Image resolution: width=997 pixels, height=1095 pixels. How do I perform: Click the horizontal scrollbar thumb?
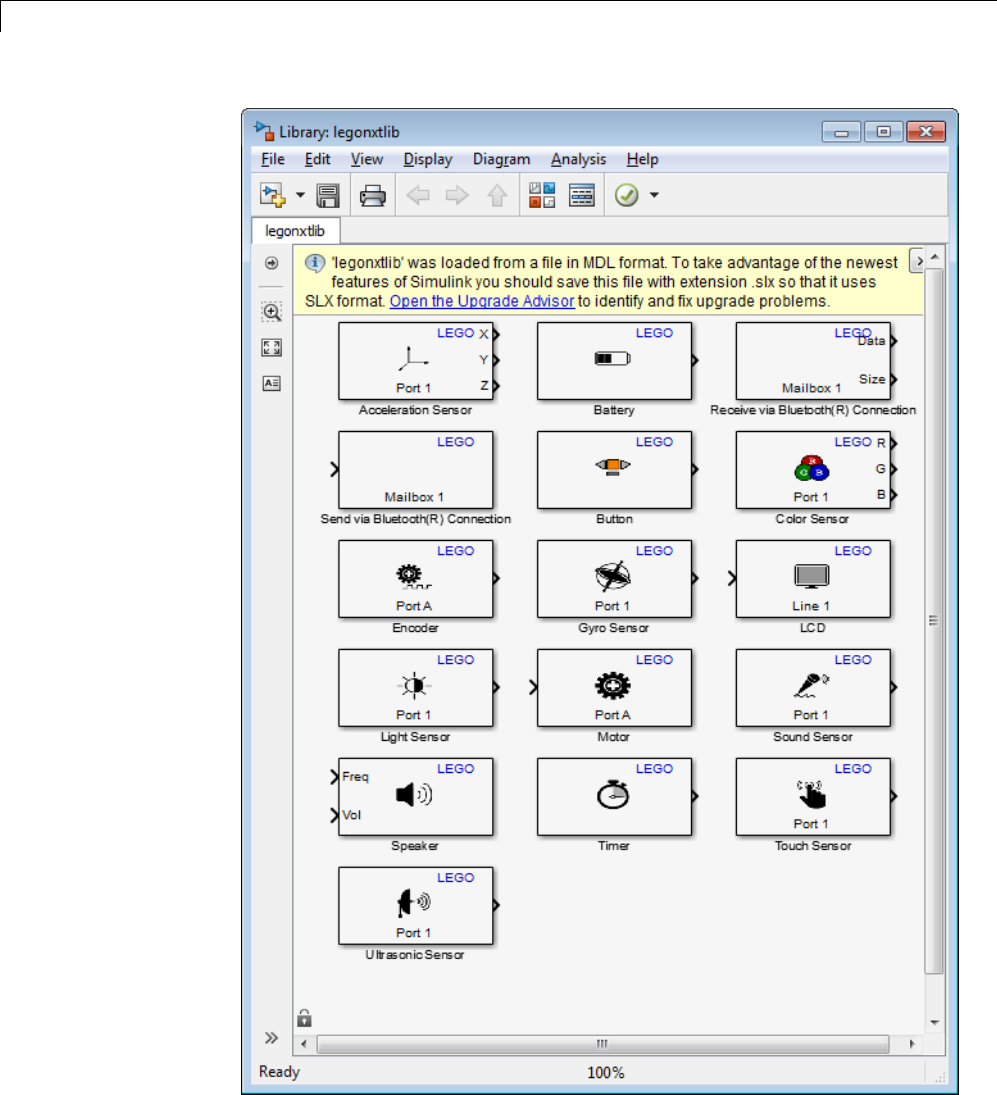pos(603,1044)
